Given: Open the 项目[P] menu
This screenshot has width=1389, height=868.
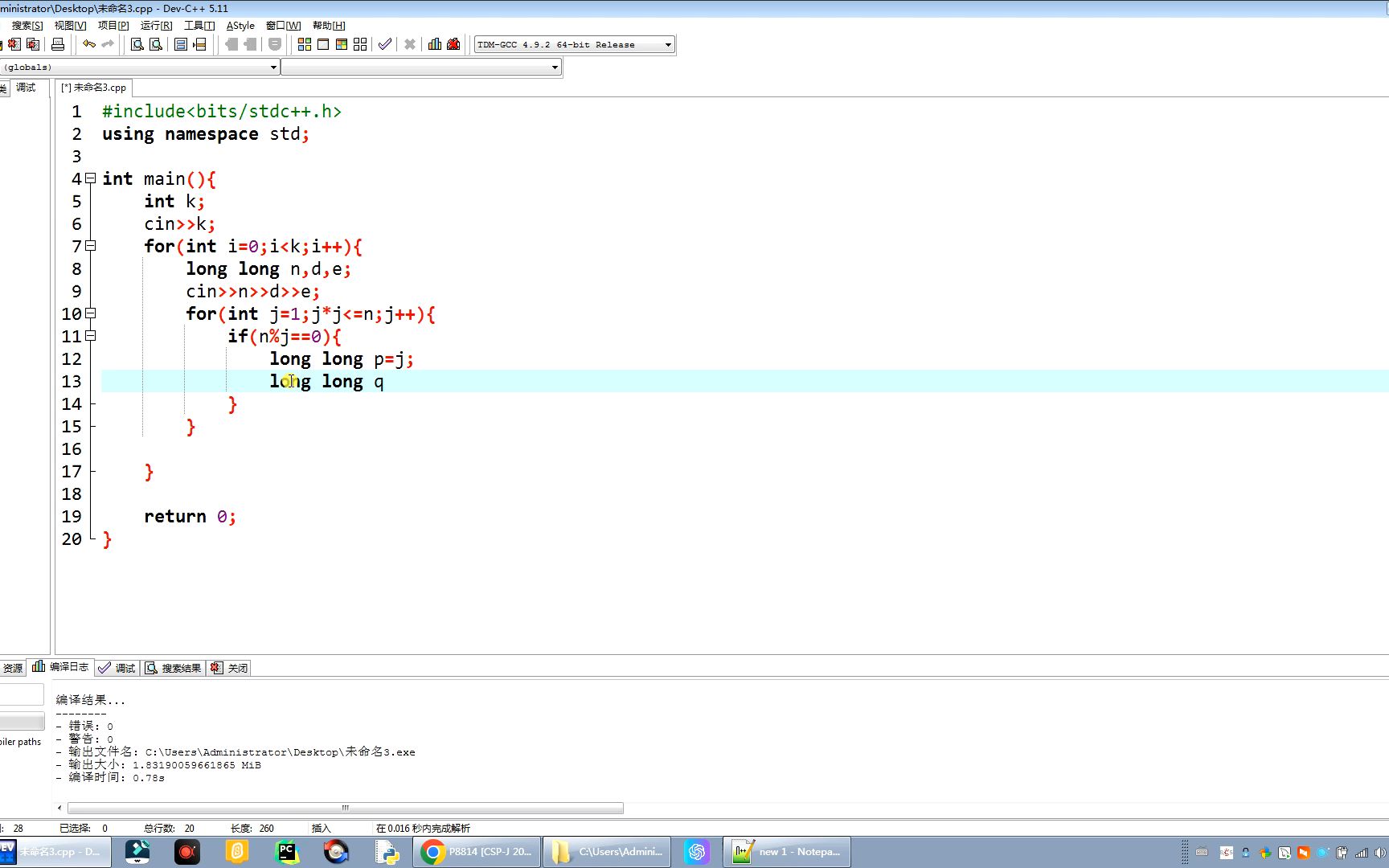Looking at the screenshot, I should click(x=113, y=26).
